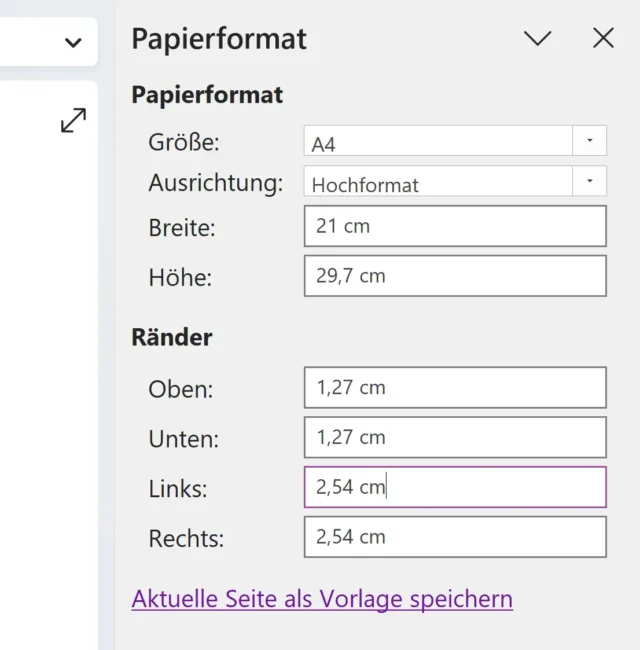Click 'Aktuelle Seite als Vorlage speichern' link
Image resolution: width=640 pixels, height=650 pixels.
pyautogui.click(x=322, y=599)
